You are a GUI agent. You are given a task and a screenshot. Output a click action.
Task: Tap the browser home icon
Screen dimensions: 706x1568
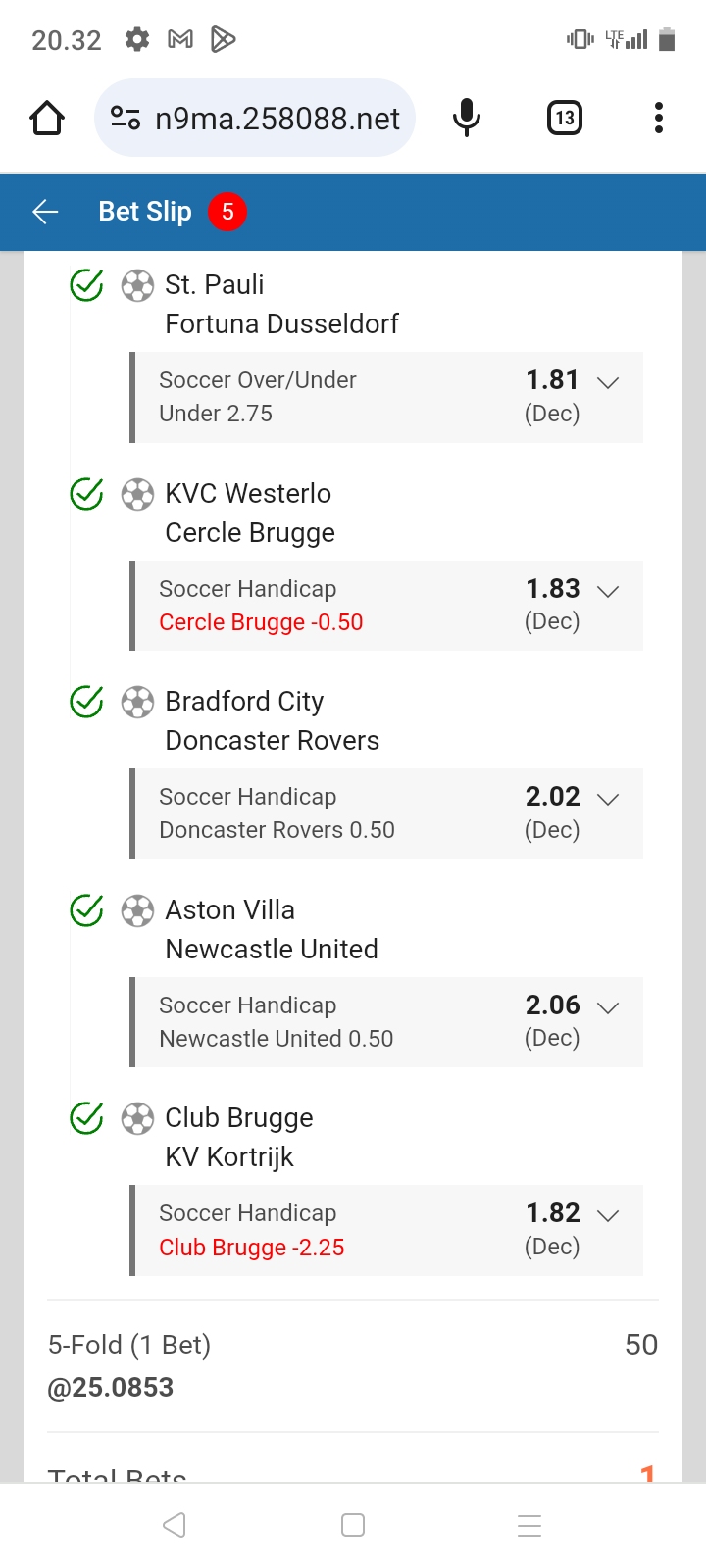tap(47, 119)
